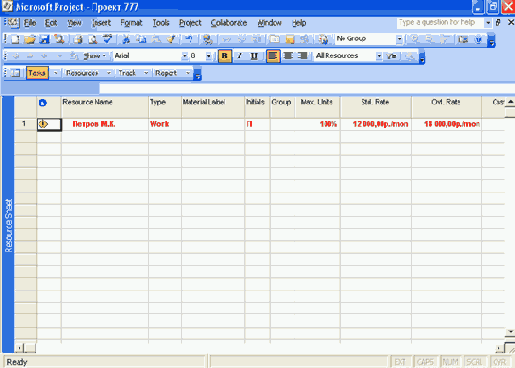Open the Project menu
Image resolution: width=515 pixels, height=368 pixels.
click(x=190, y=23)
